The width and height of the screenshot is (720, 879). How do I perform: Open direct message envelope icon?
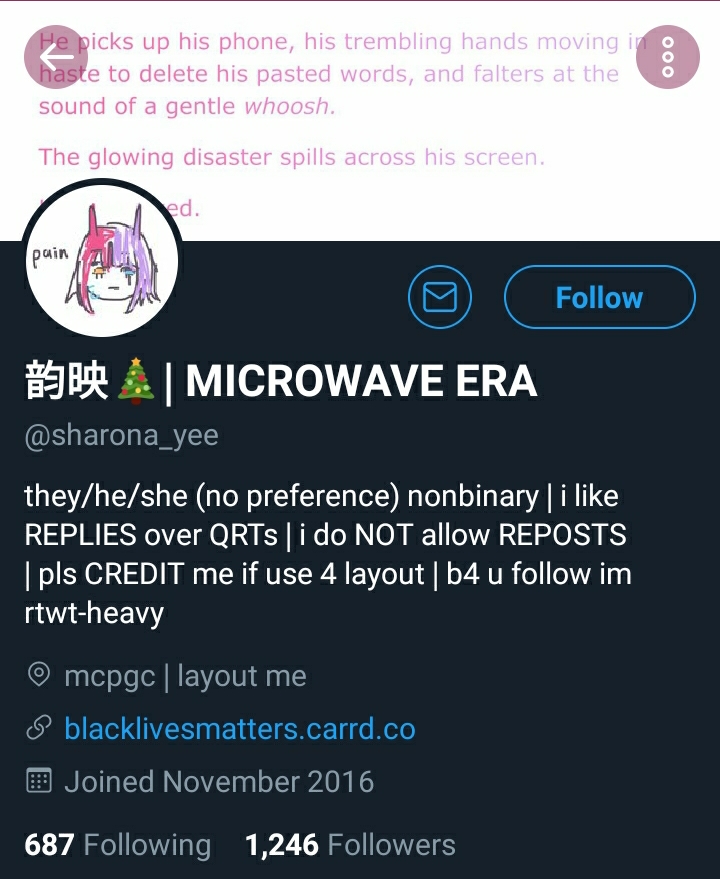click(x=440, y=297)
